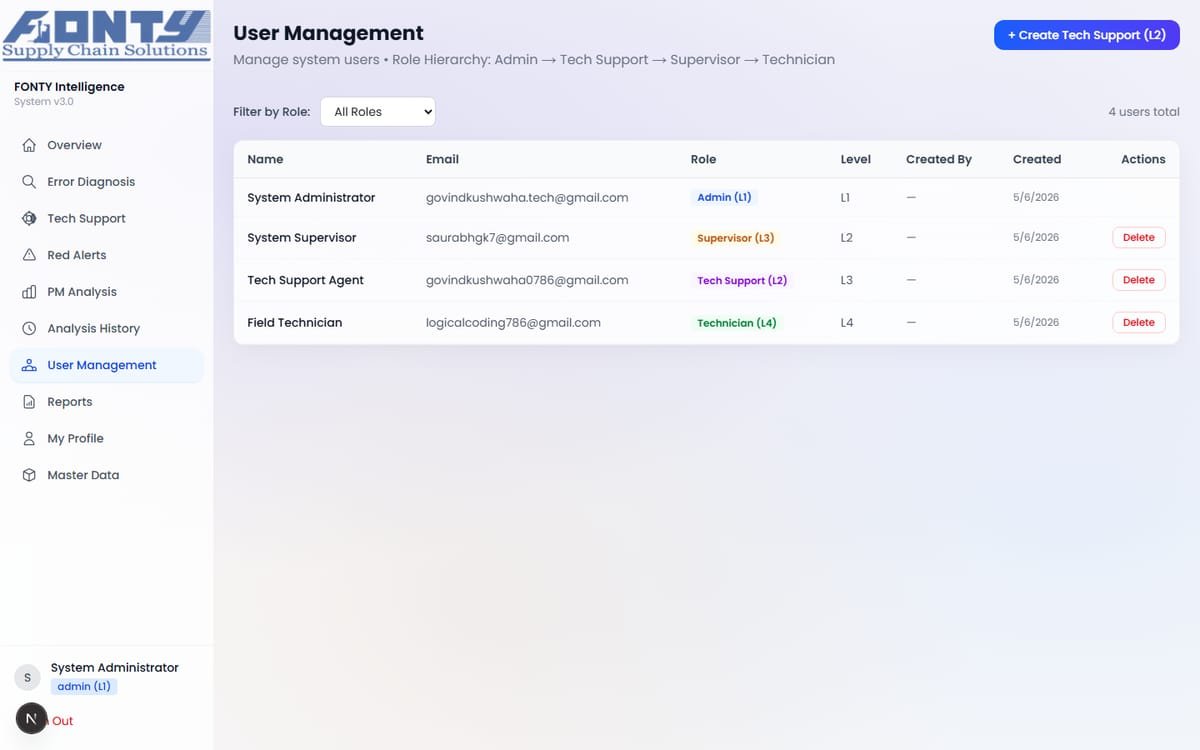Click the round N badge icon

pos(32,719)
